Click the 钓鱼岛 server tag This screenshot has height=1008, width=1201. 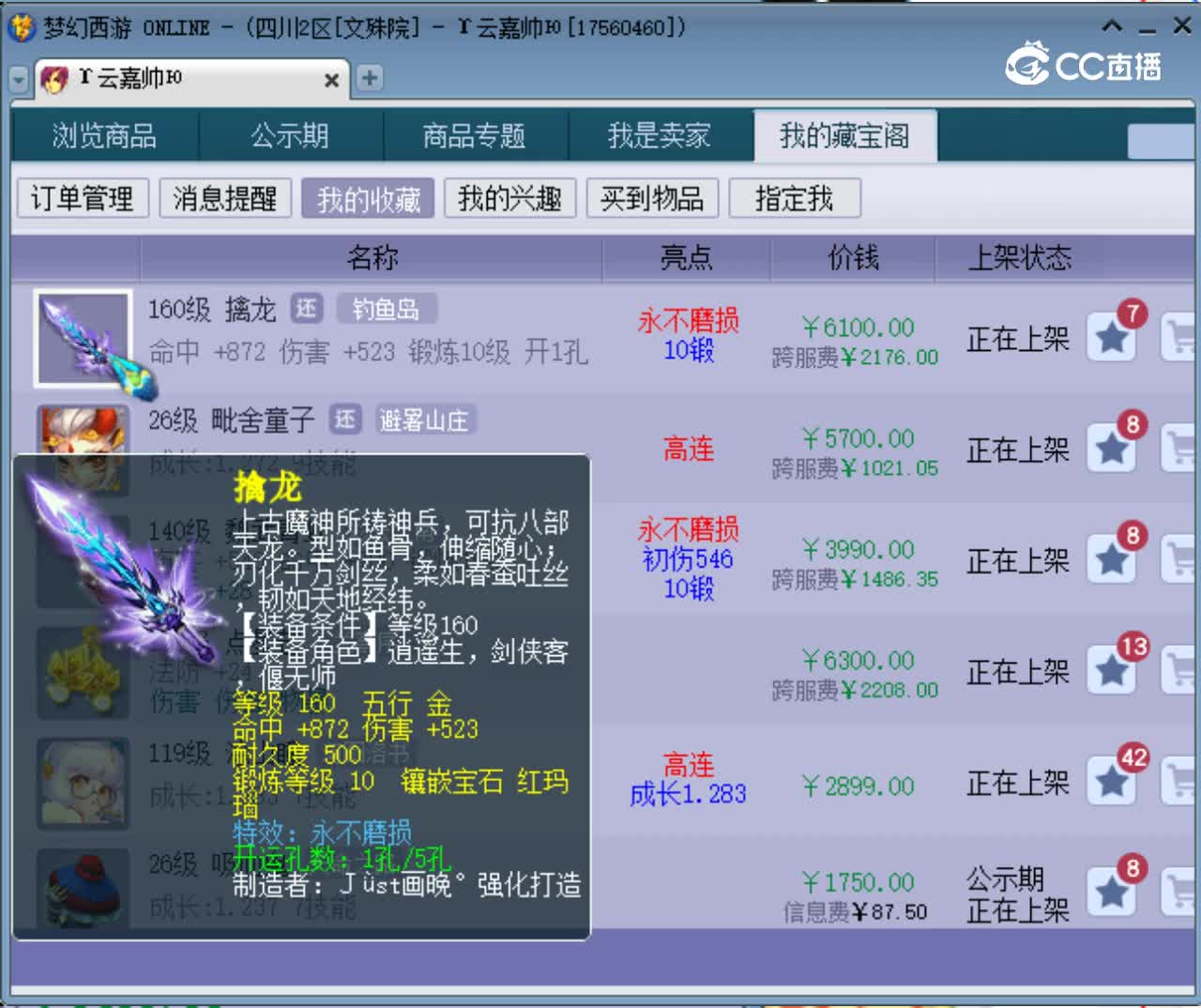point(386,309)
